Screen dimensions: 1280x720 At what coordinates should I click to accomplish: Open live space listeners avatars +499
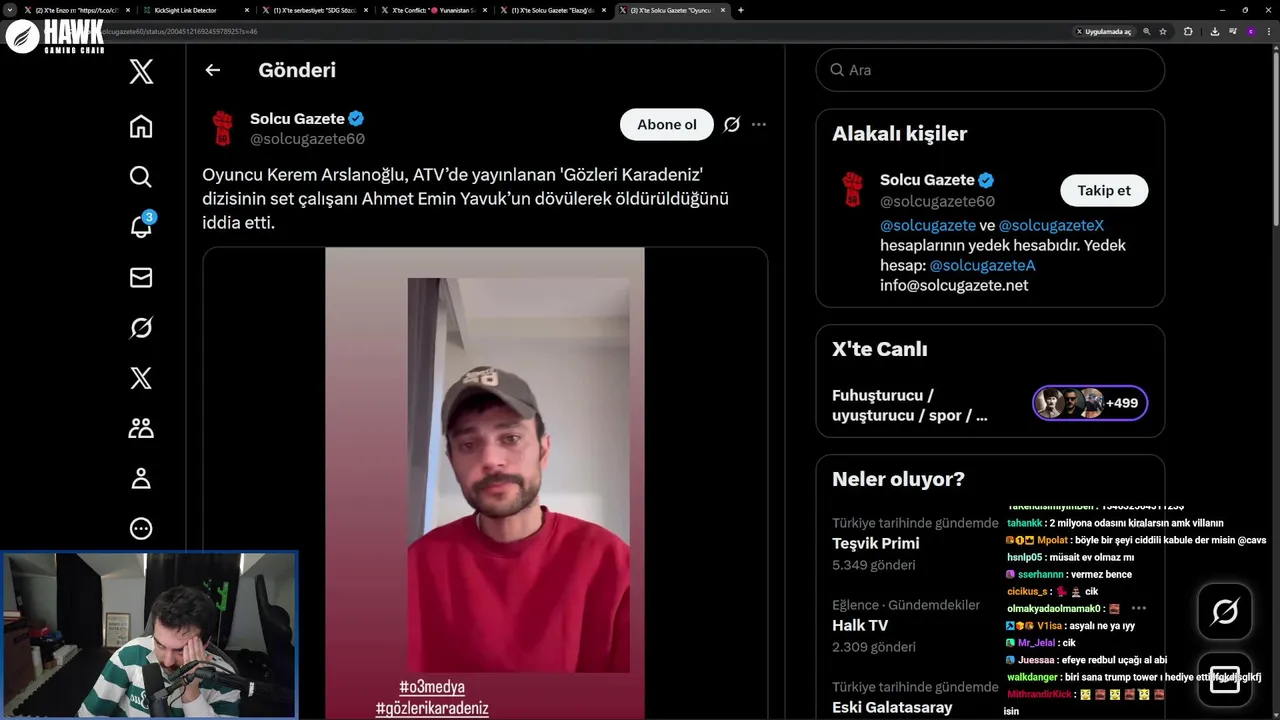pyautogui.click(x=1090, y=403)
